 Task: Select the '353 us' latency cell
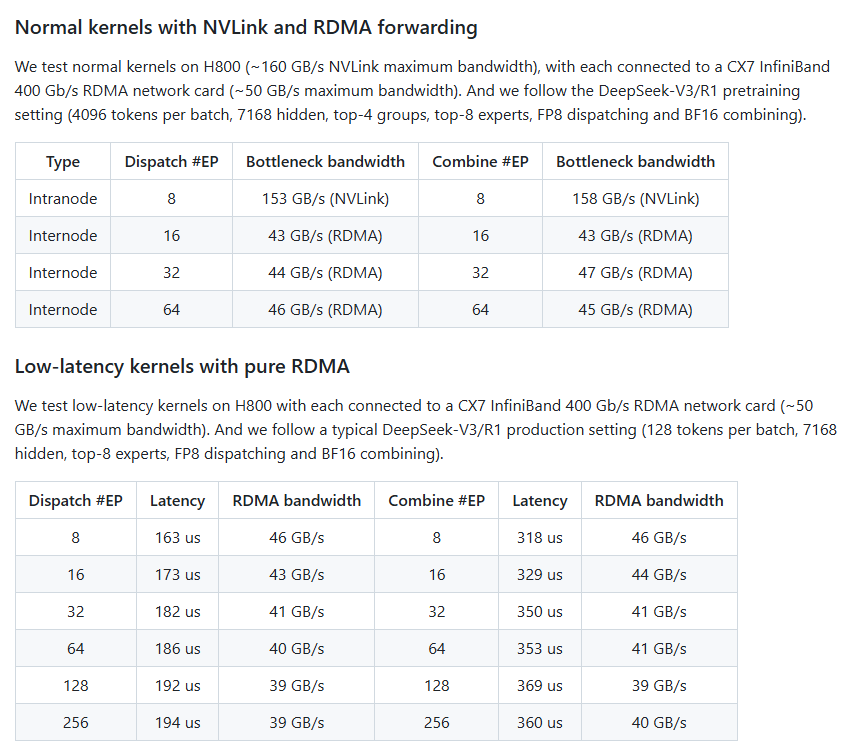tap(540, 648)
